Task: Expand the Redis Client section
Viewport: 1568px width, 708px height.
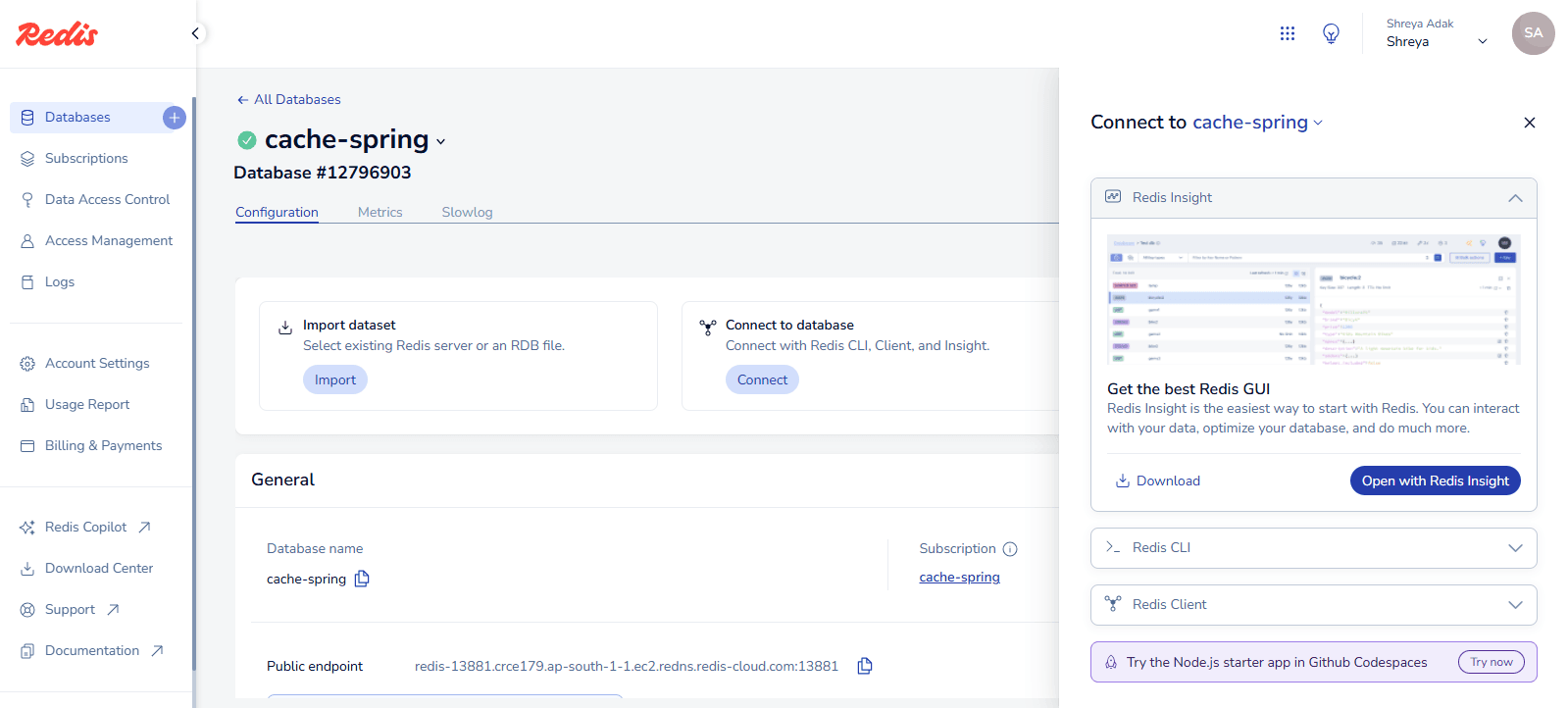Action: click(1515, 605)
